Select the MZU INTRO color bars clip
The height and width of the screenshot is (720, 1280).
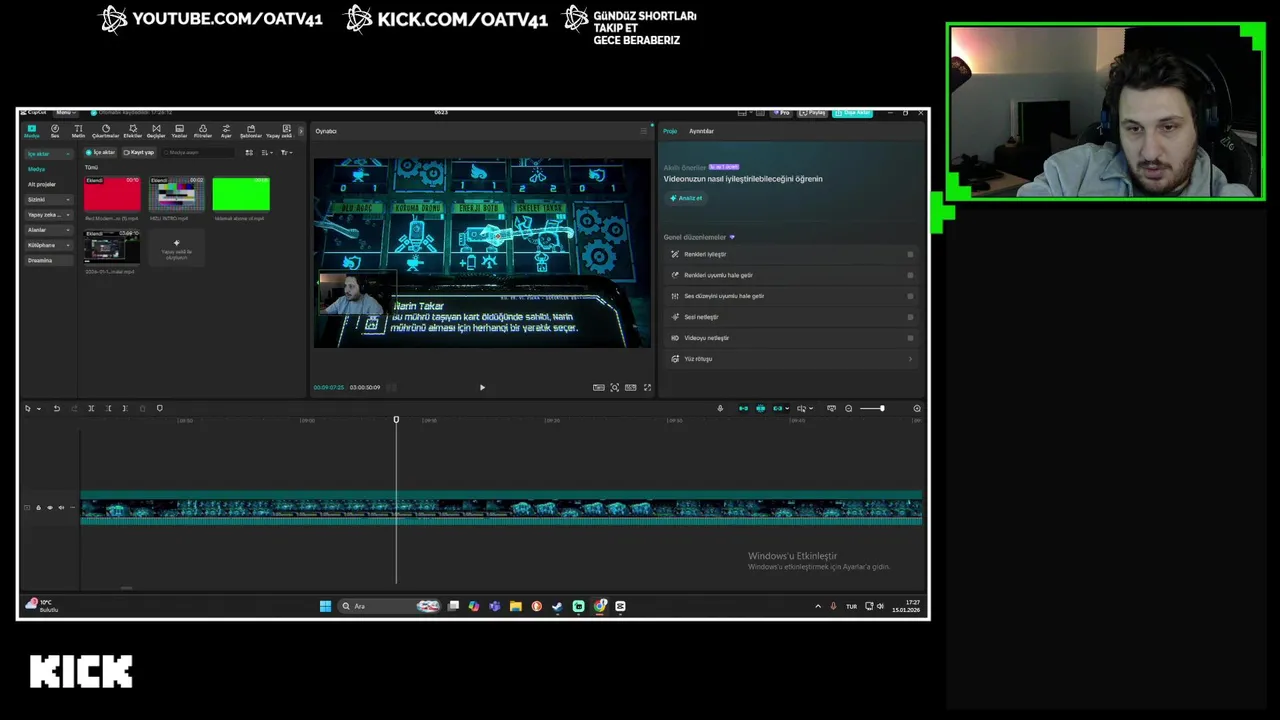176,195
